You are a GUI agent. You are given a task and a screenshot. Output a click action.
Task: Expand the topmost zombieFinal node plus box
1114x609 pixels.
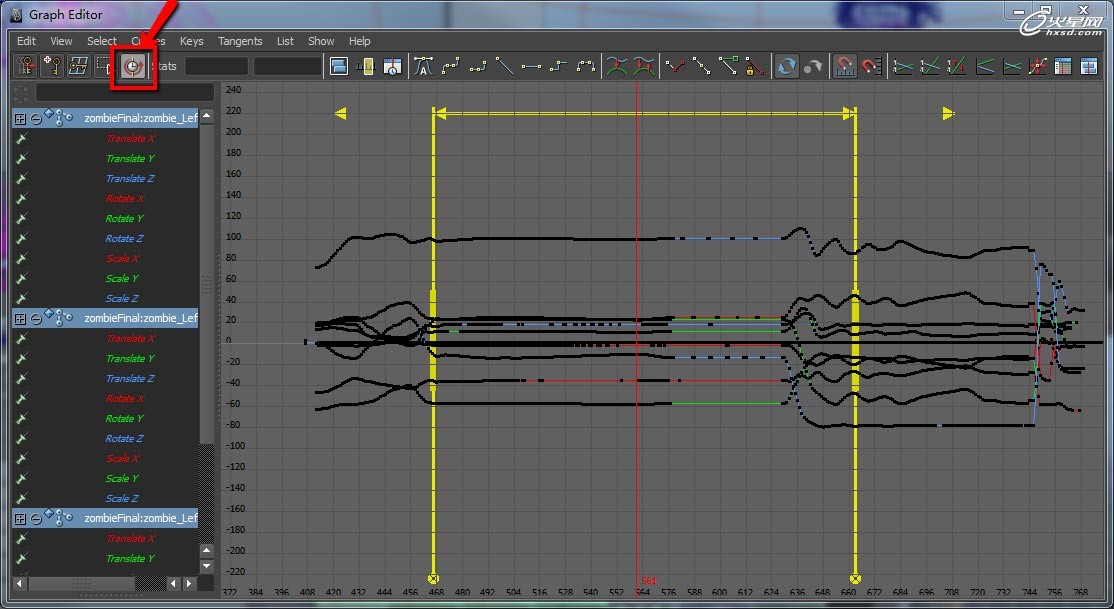(x=20, y=119)
